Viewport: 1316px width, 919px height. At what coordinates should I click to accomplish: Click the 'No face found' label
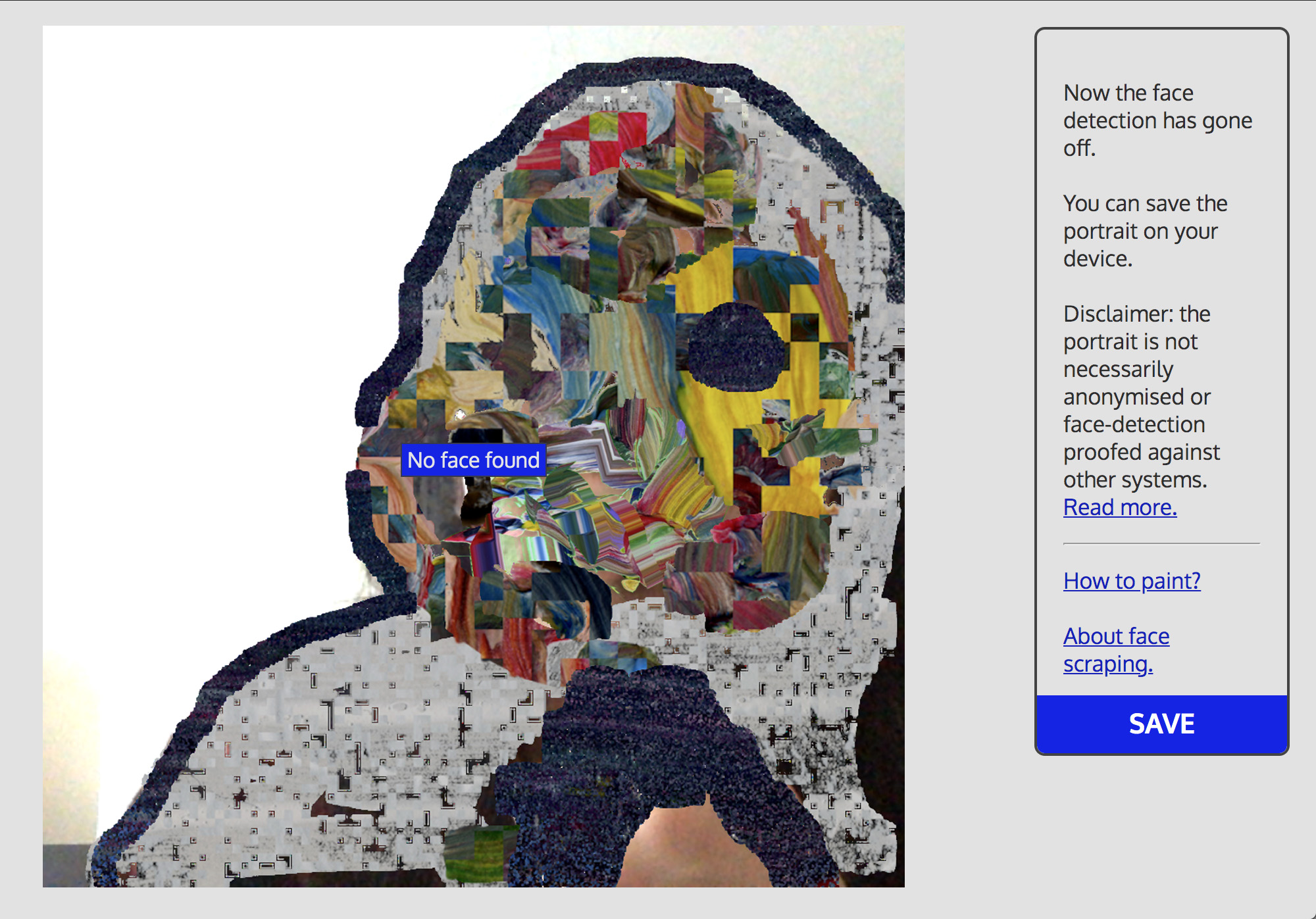473,460
